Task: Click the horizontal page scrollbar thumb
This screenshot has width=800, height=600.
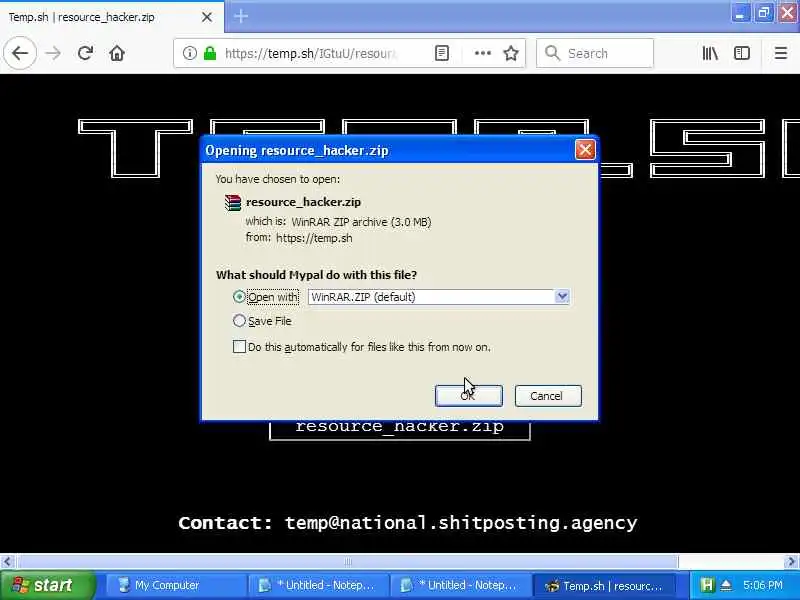Action: click(x=348, y=562)
